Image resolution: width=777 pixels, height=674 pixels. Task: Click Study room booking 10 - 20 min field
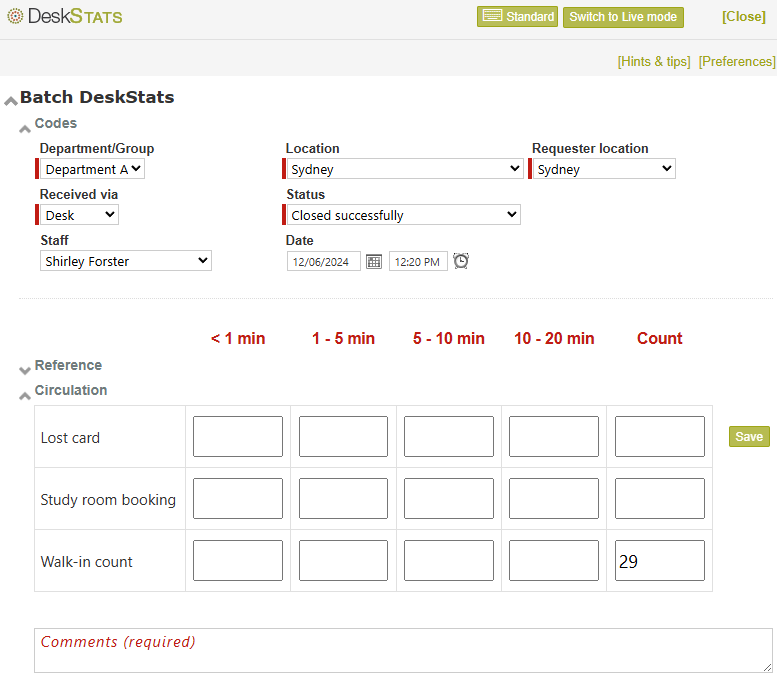coord(554,499)
